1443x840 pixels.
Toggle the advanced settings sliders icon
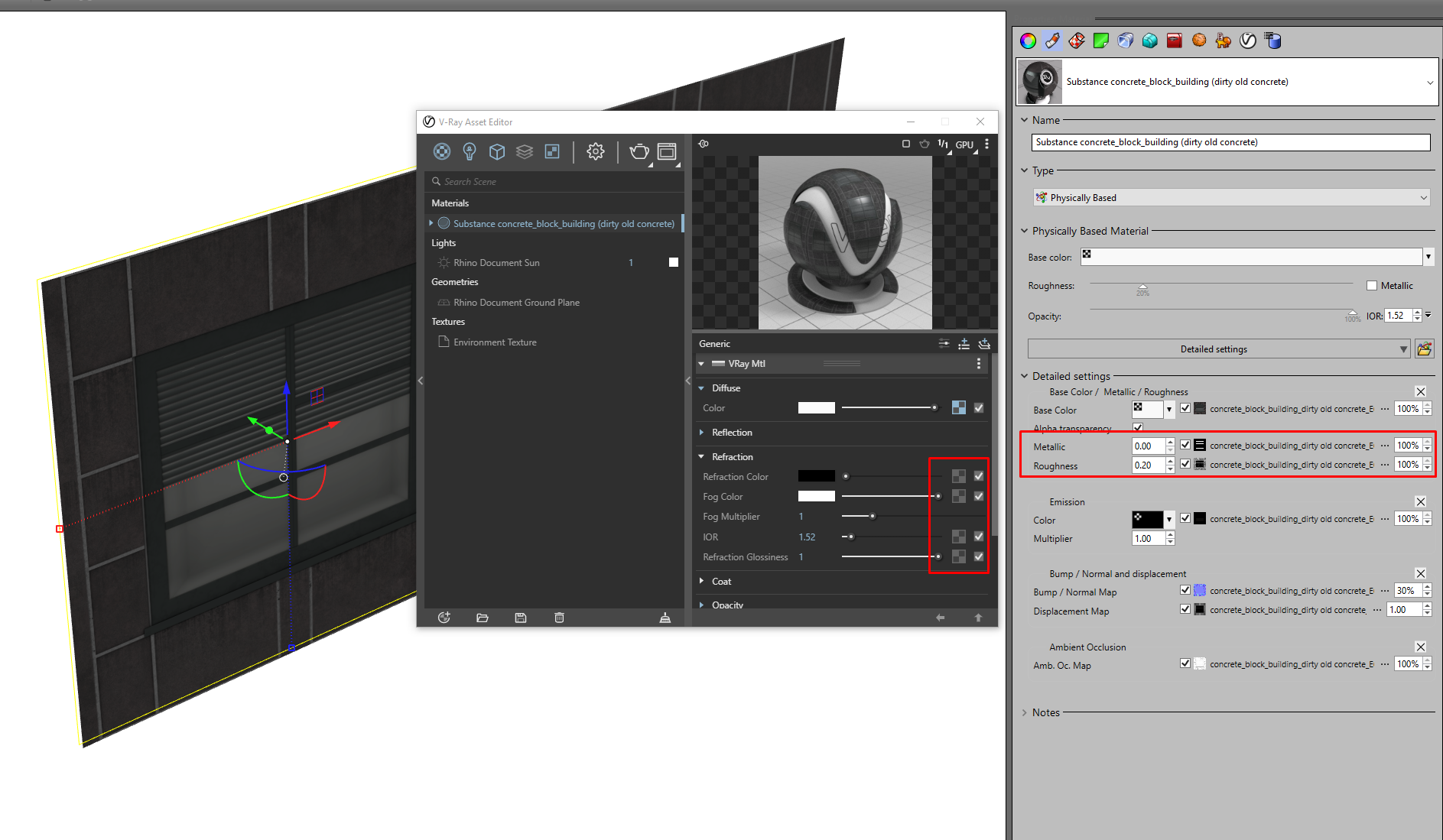(944, 344)
